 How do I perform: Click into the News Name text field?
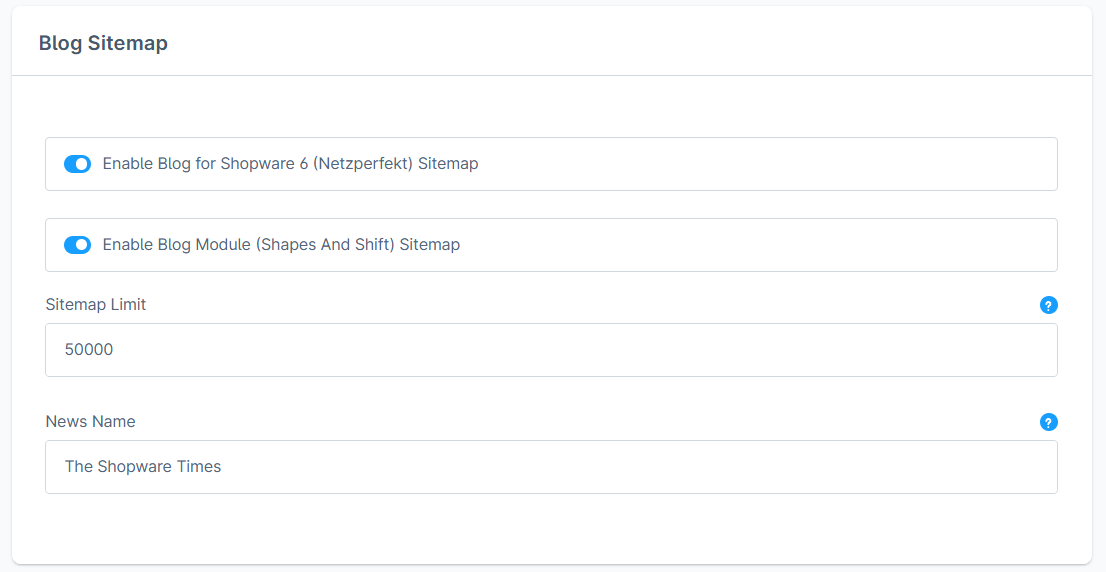[551, 467]
